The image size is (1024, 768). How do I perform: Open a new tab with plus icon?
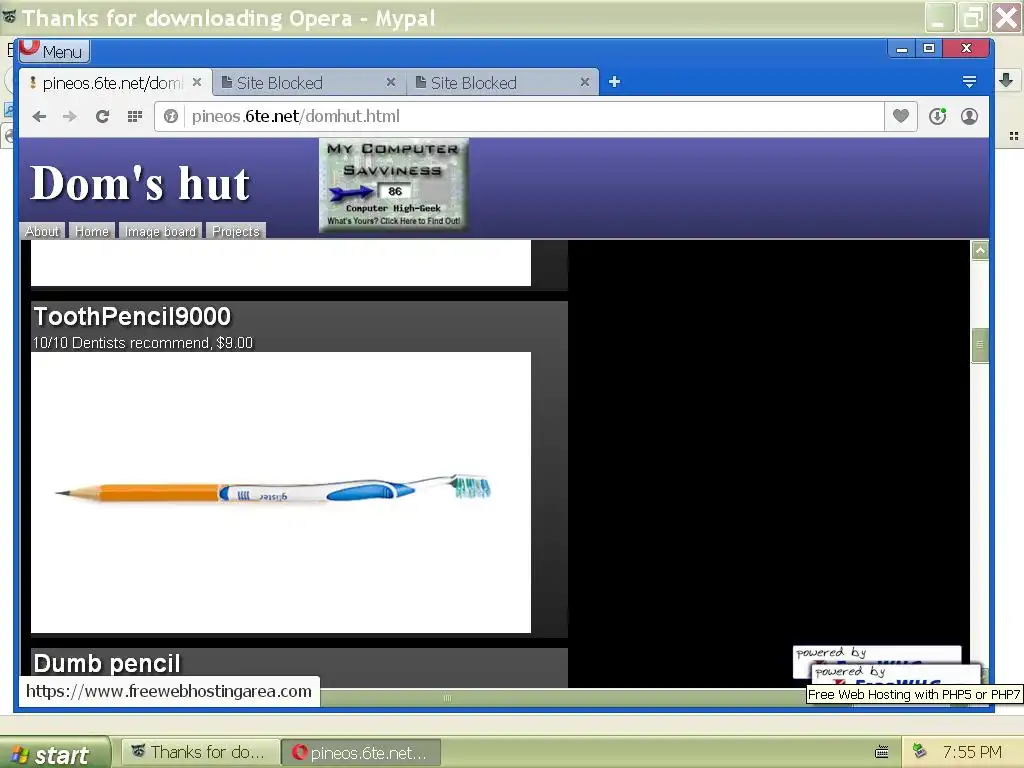click(614, 82)
